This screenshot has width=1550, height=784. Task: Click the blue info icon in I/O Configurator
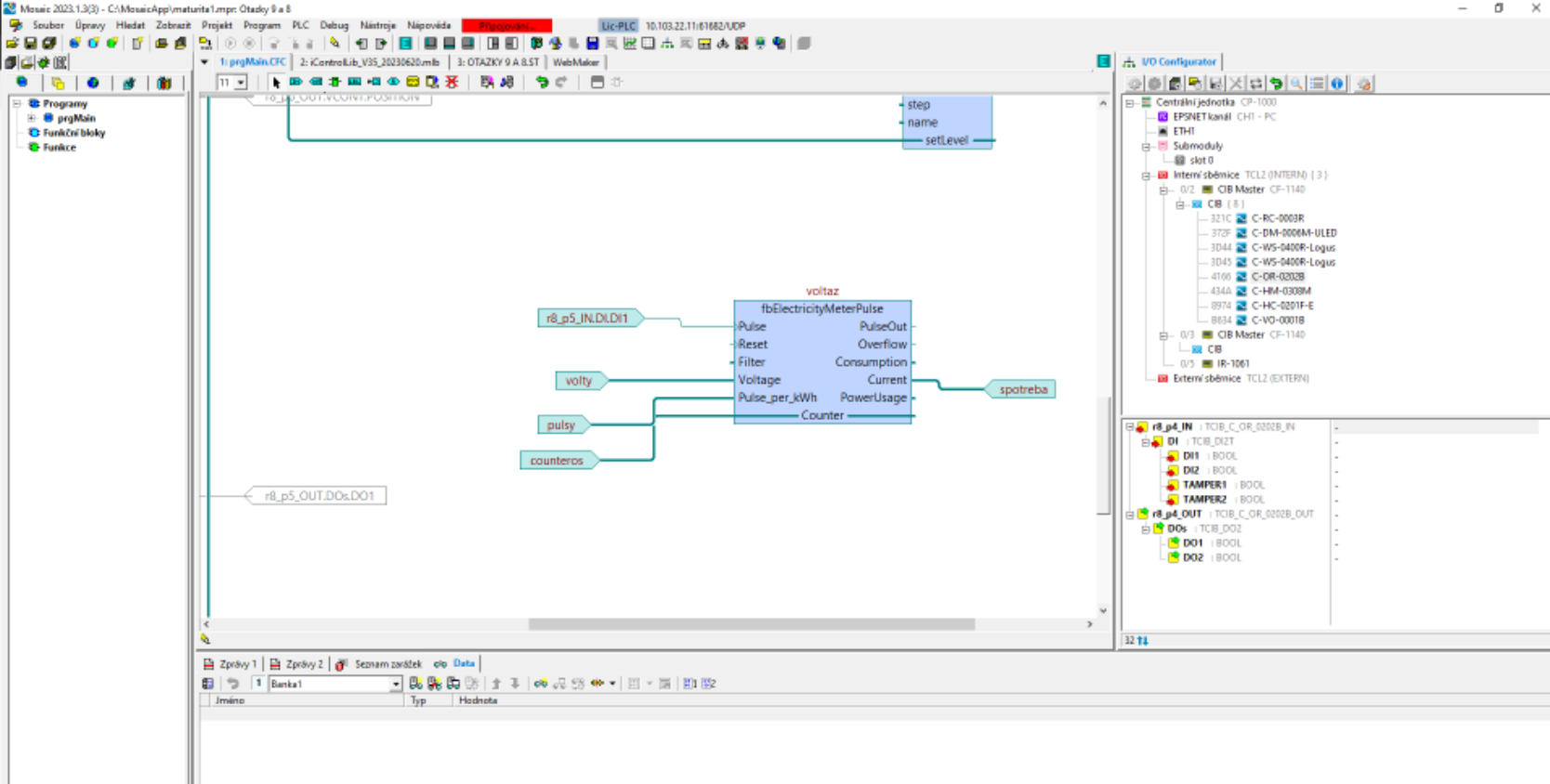point(1337,84)
